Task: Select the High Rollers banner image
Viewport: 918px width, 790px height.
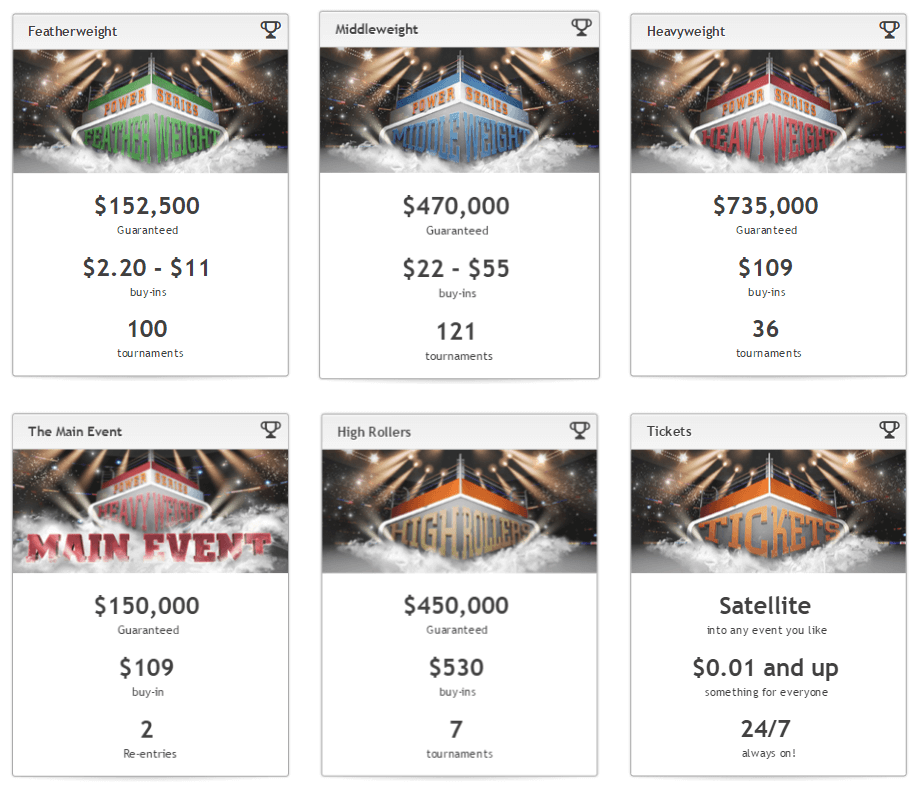Action: [x=460, y=511]
